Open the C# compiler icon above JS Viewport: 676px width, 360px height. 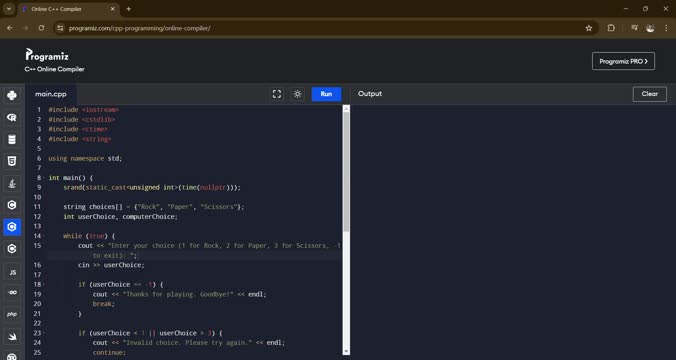pyautogui.click(x=12, y=249)
